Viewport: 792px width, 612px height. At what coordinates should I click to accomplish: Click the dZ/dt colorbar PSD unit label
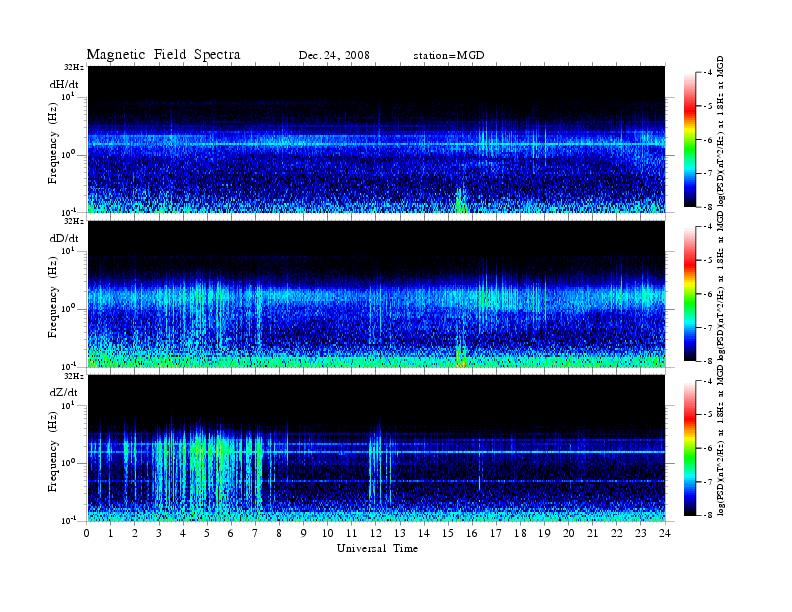coord(721,439)
